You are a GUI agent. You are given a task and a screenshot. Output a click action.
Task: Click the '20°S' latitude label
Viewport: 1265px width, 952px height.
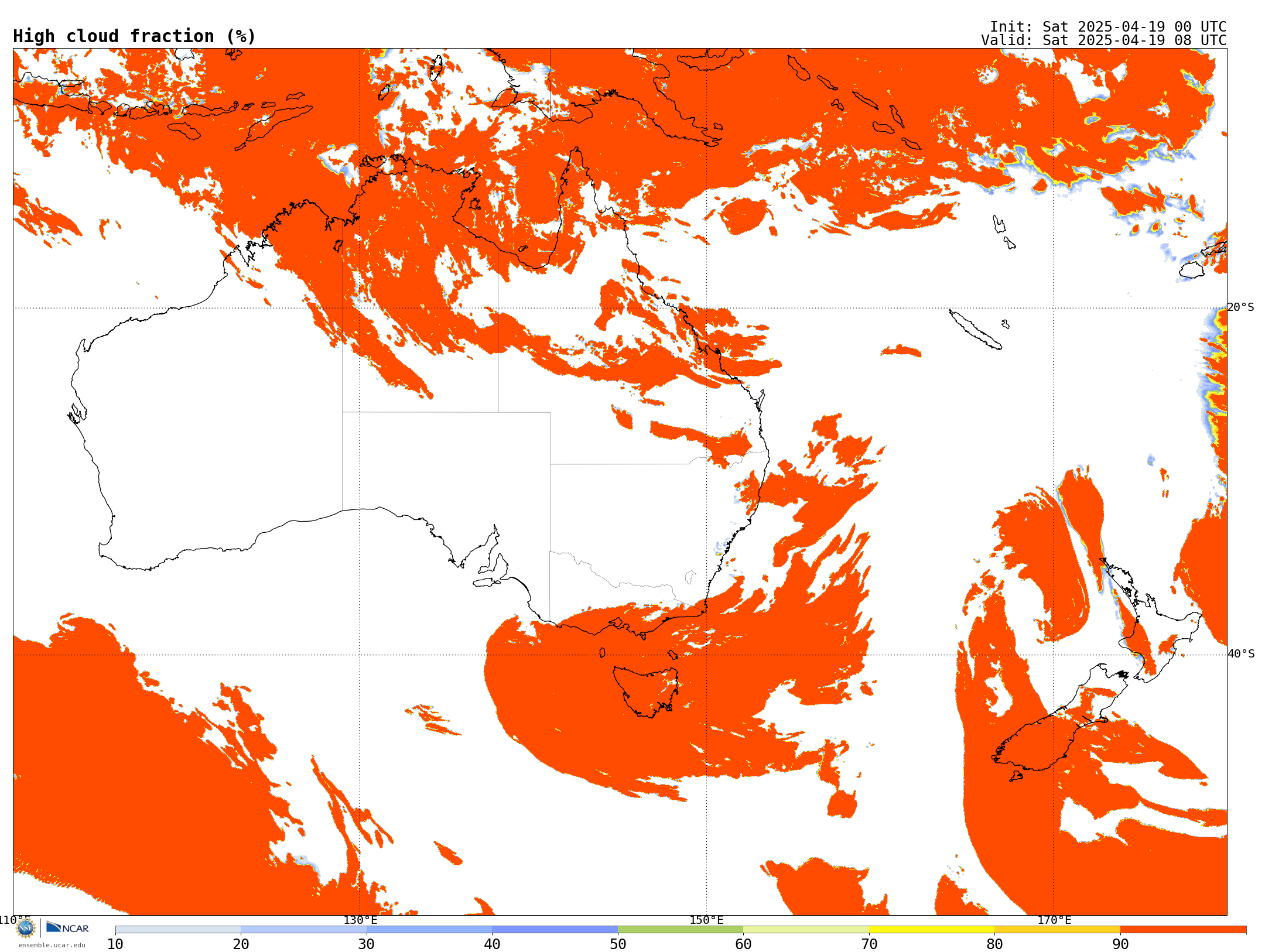click(x=1241, y=307)
